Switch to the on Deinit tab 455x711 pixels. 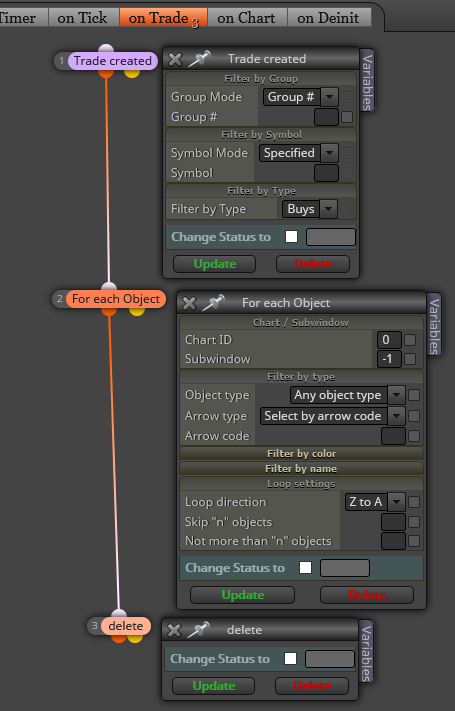click(x=328, y=18)
